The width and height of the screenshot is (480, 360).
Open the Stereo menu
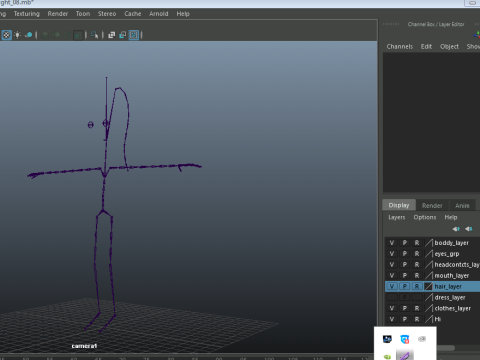coord(107,14)
